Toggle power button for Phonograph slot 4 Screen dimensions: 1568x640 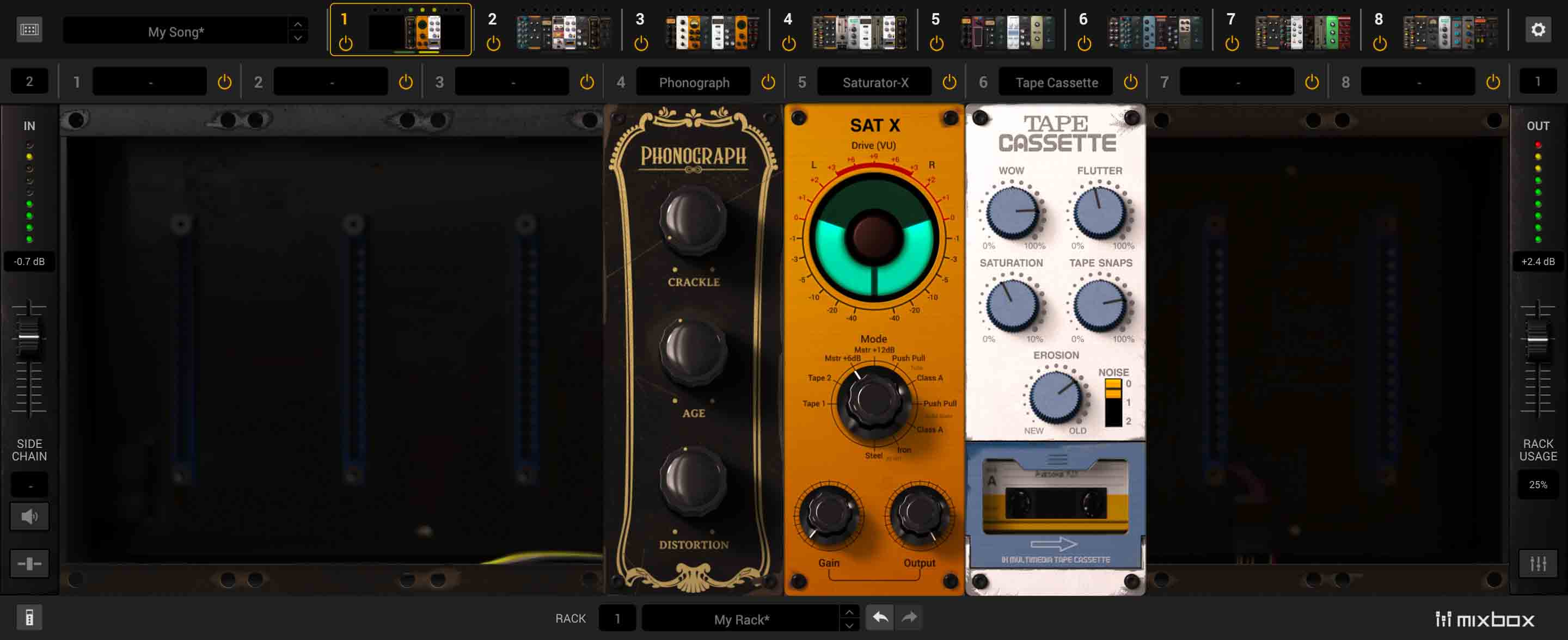[768, 82]
